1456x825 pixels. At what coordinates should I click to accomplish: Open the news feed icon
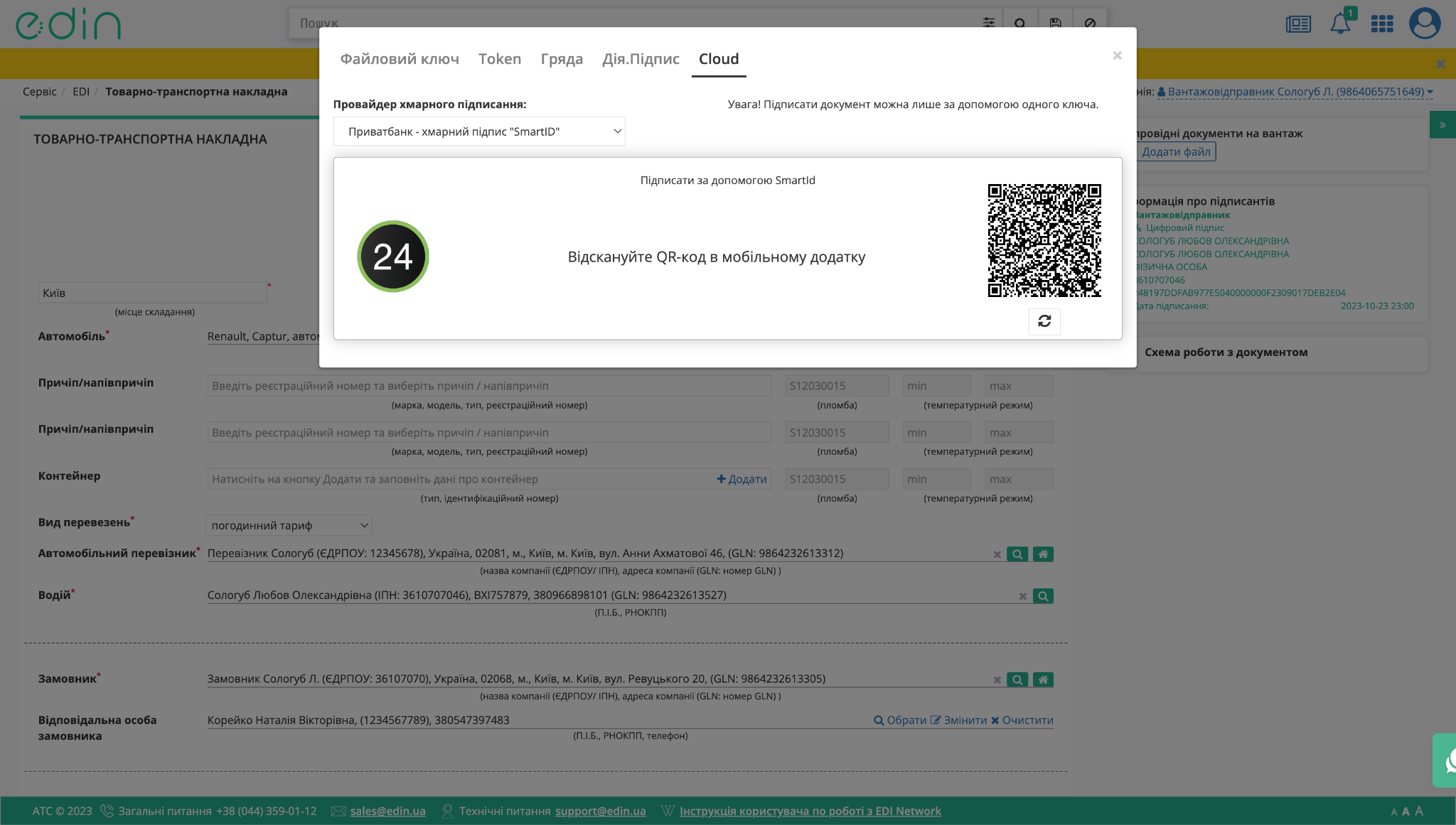[1298, 24]
